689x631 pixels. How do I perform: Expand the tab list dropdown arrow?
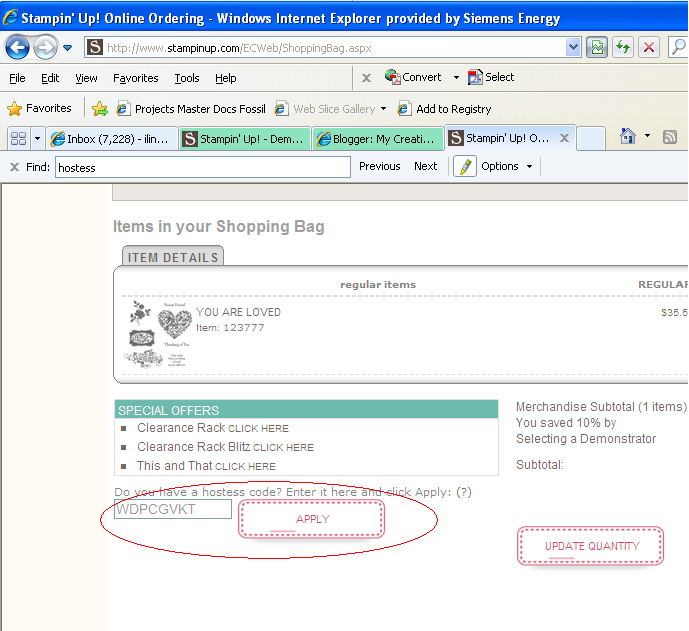tap(37, 139)
